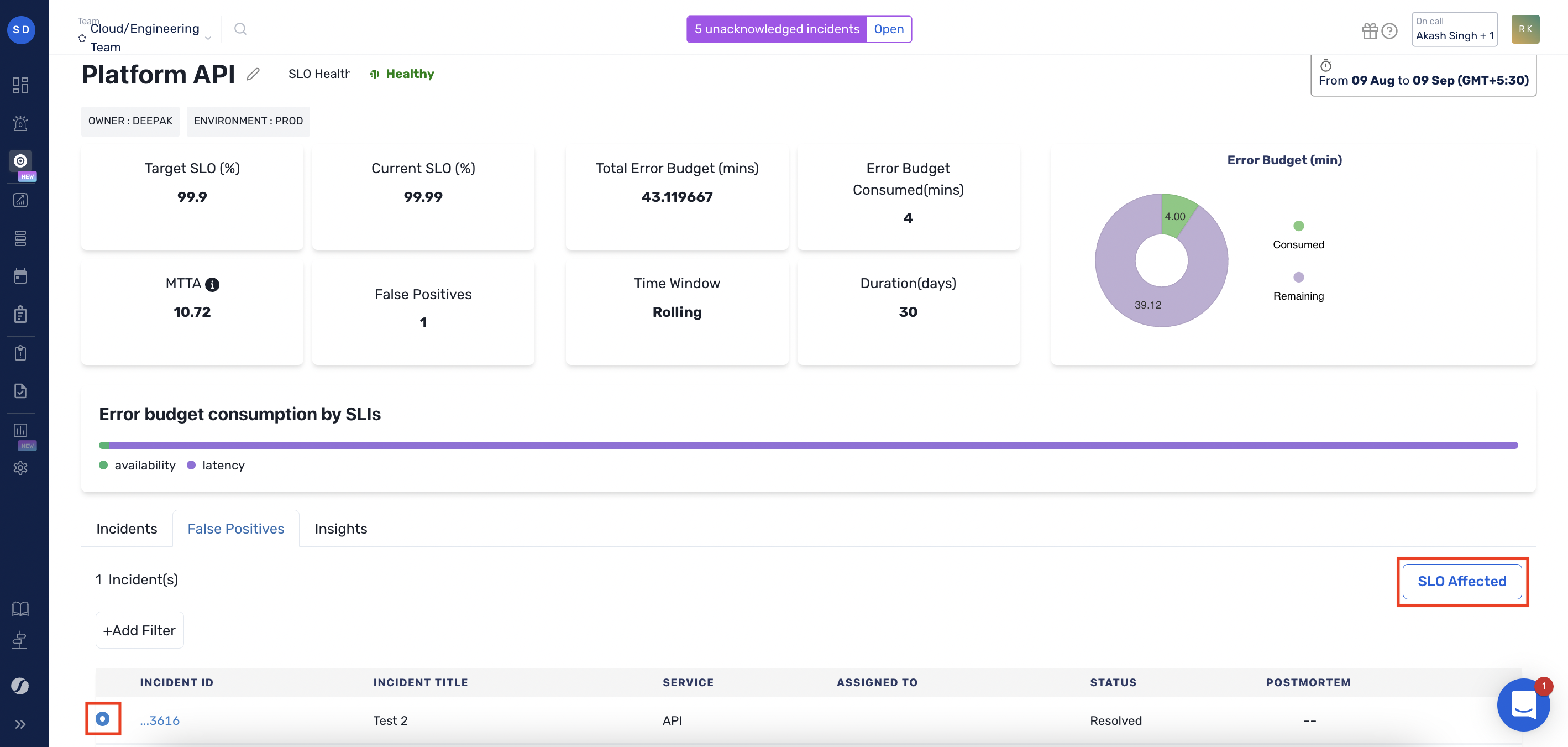This screenshot has width=1568, height=747.
Task: Open the Incidents alert icon in sidebar
Action: [20, 123]
